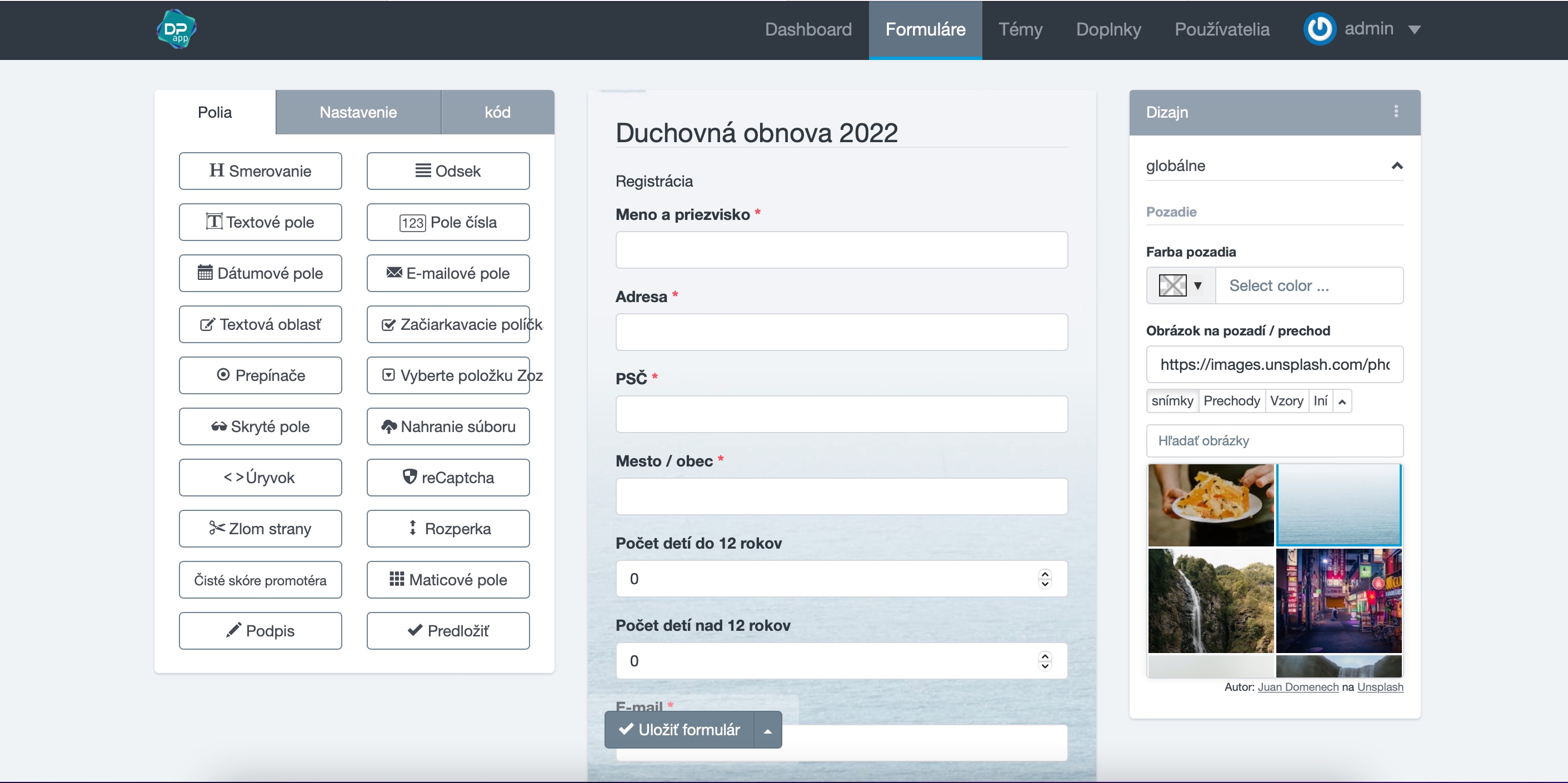Add a Začiarkavacie políčko checkbox field
This screenshot has width=1568, height=783.
tap(447, 324)
